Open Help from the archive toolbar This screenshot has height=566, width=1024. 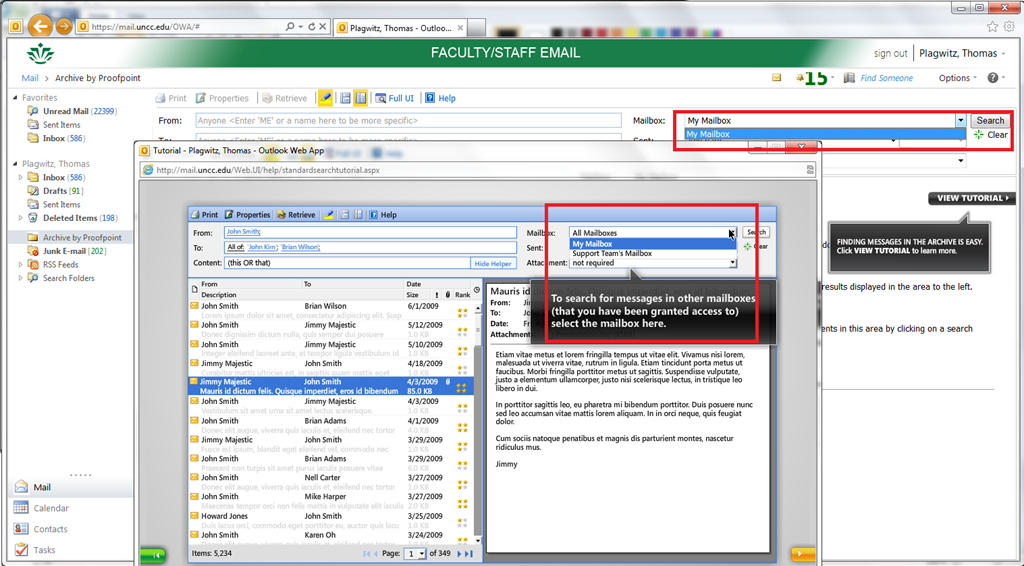pyautogui.click(x=440, y=98)
